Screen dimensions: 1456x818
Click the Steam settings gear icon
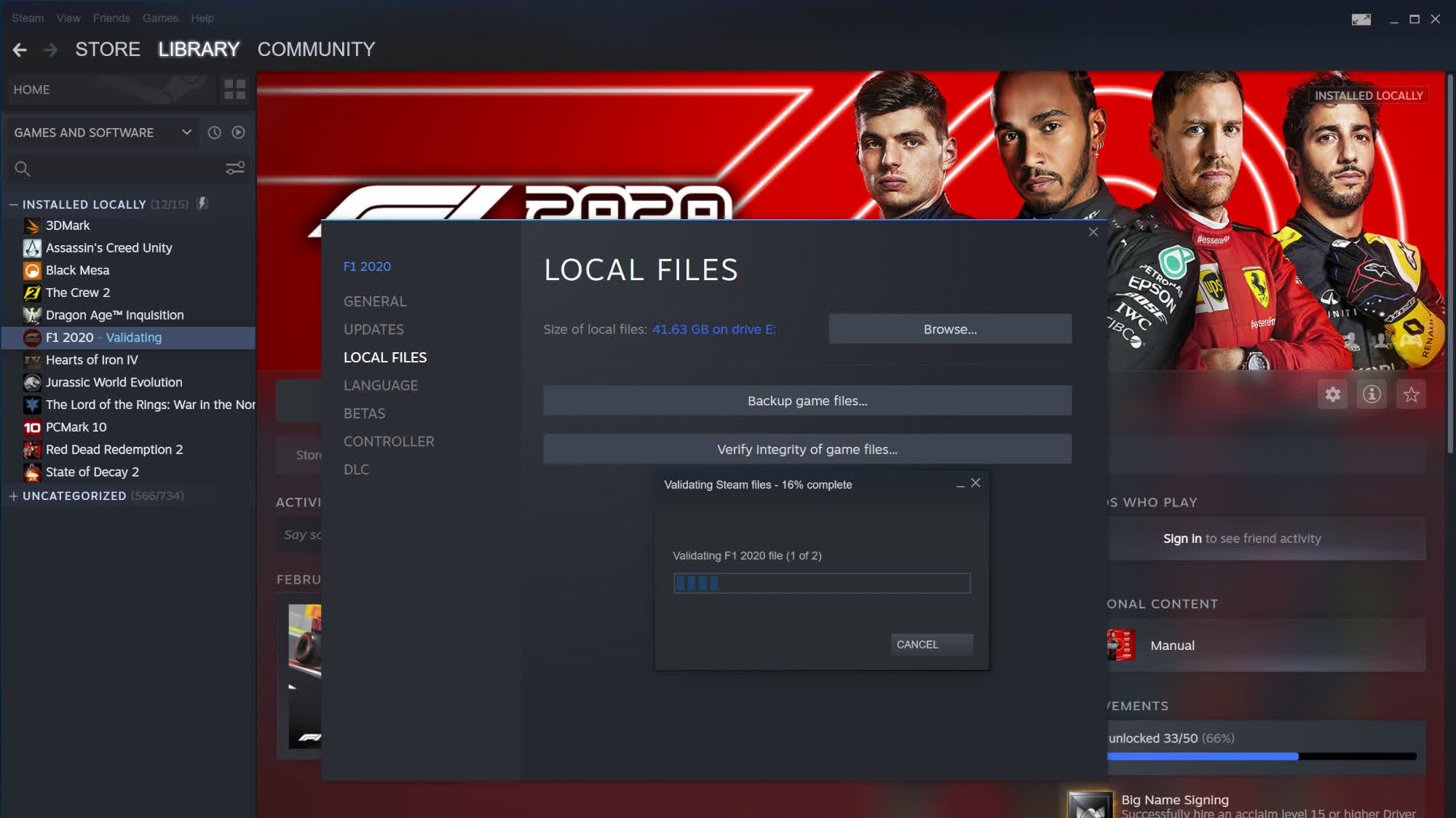pyautogui.click(x=1333, y=394)
